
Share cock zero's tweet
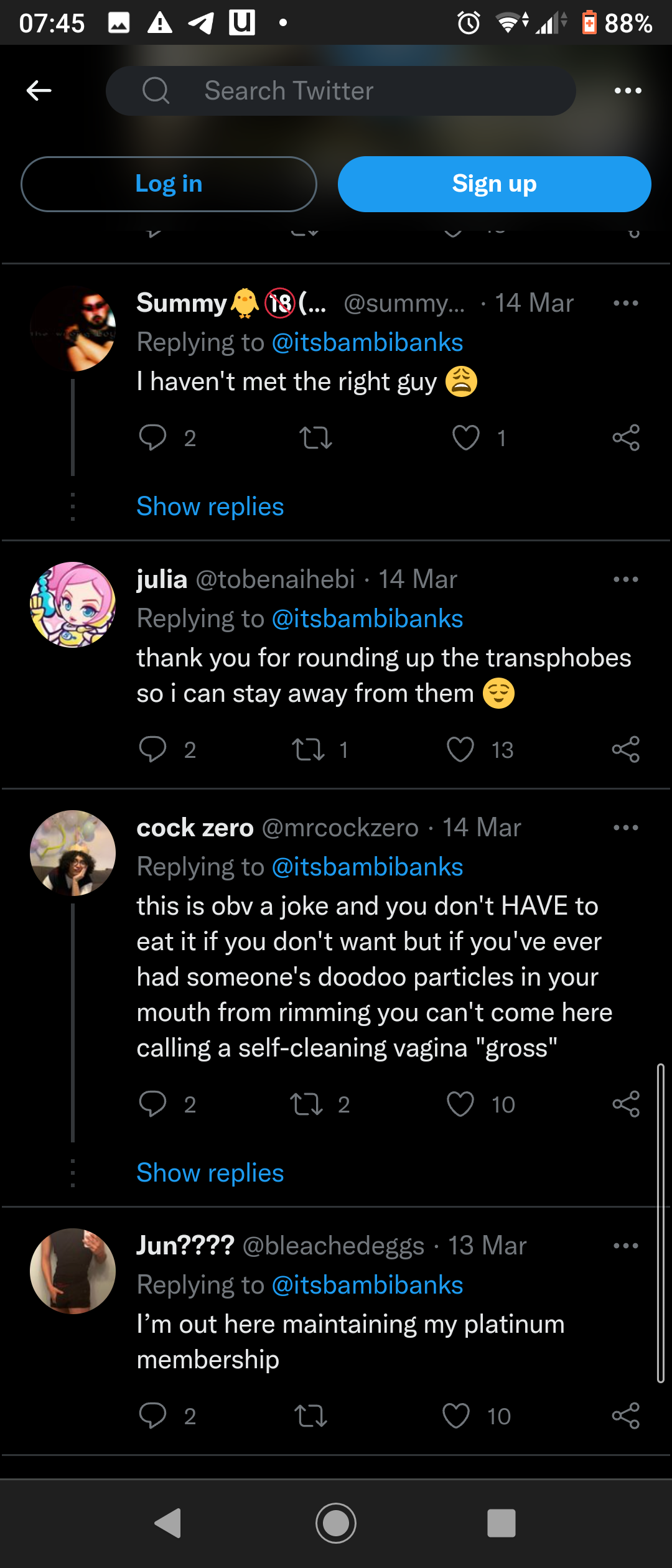coord(626,1104)
